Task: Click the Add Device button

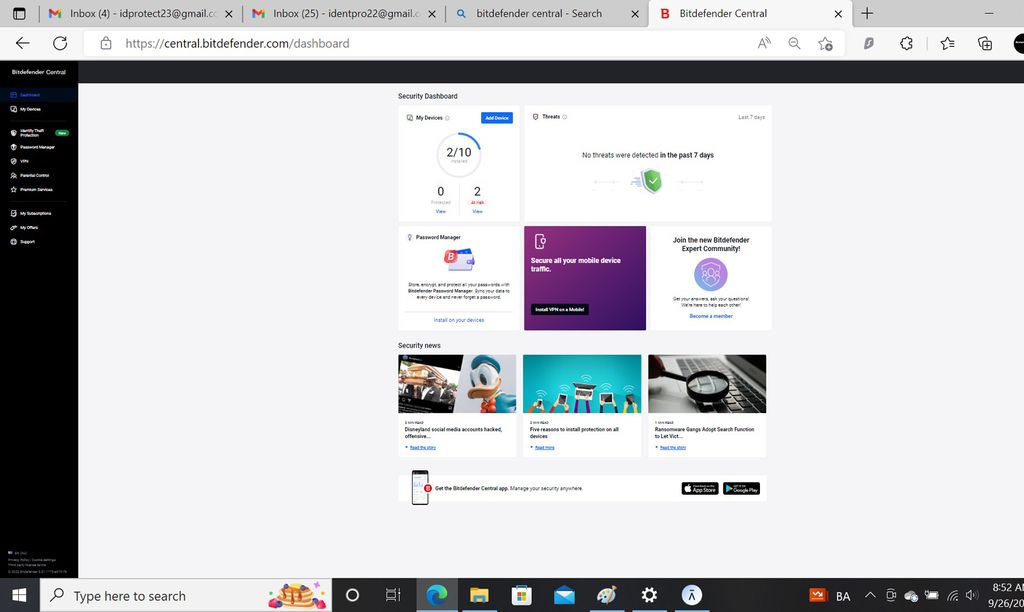Action: (x=496, y=117)
